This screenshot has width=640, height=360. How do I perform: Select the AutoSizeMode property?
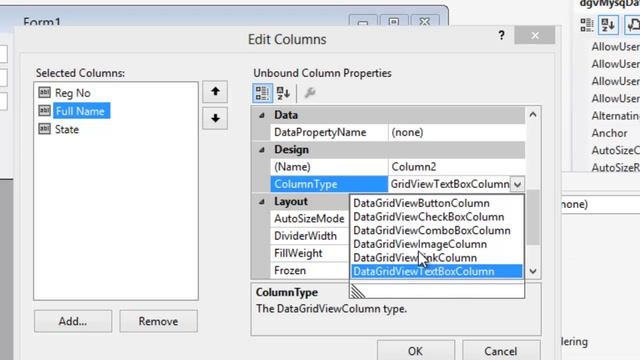click(309, 219)
